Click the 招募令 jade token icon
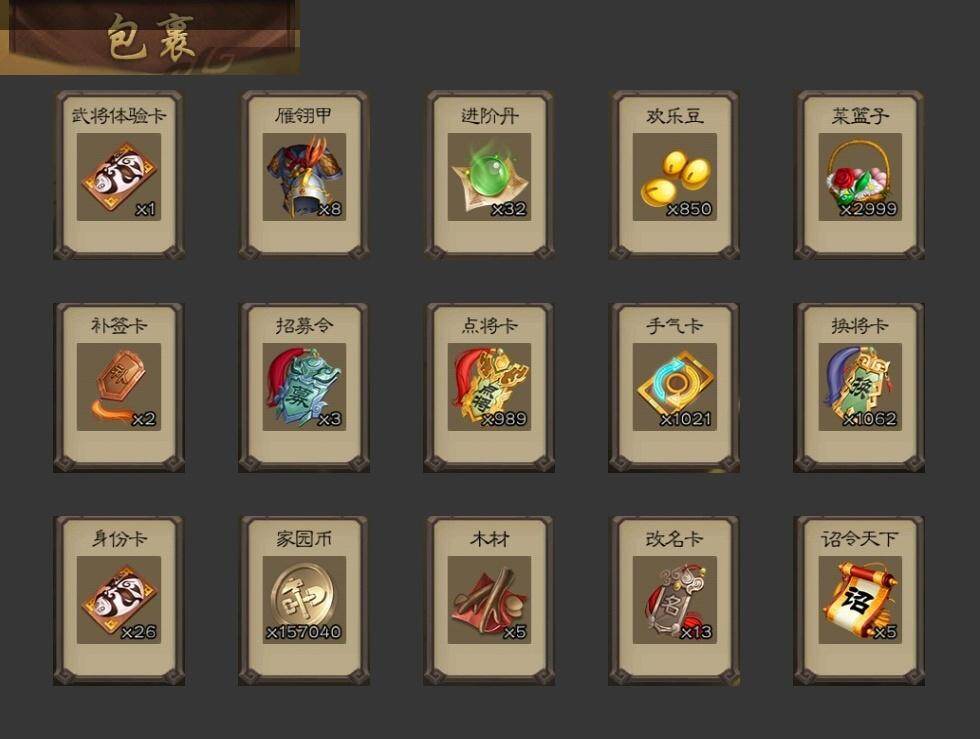 tap(304, 387)
